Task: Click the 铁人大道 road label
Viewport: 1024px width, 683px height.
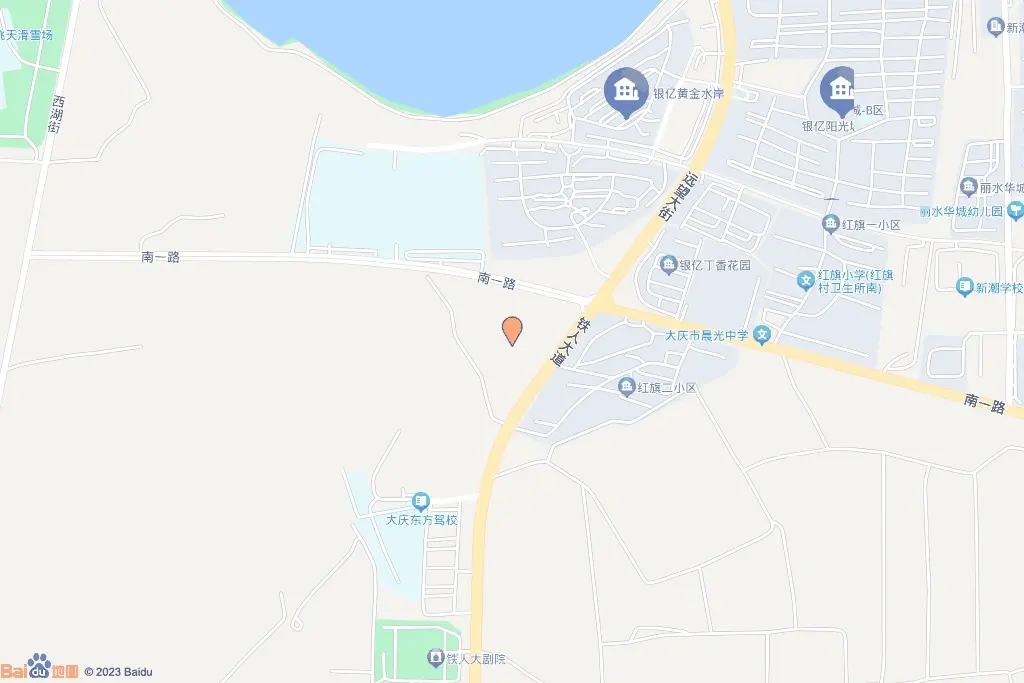Action: (568, 342)
